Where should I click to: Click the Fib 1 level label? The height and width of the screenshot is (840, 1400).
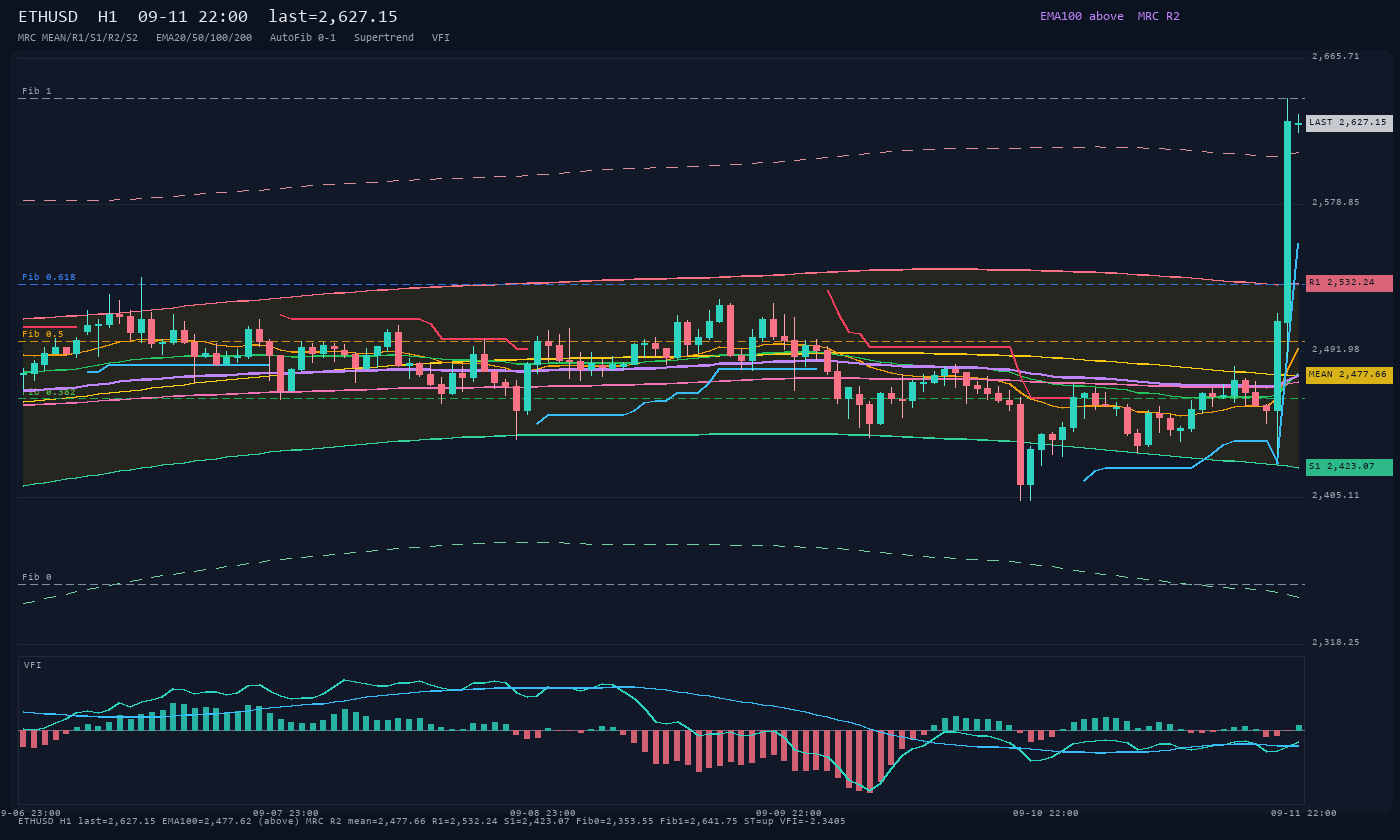coord(37,91)
